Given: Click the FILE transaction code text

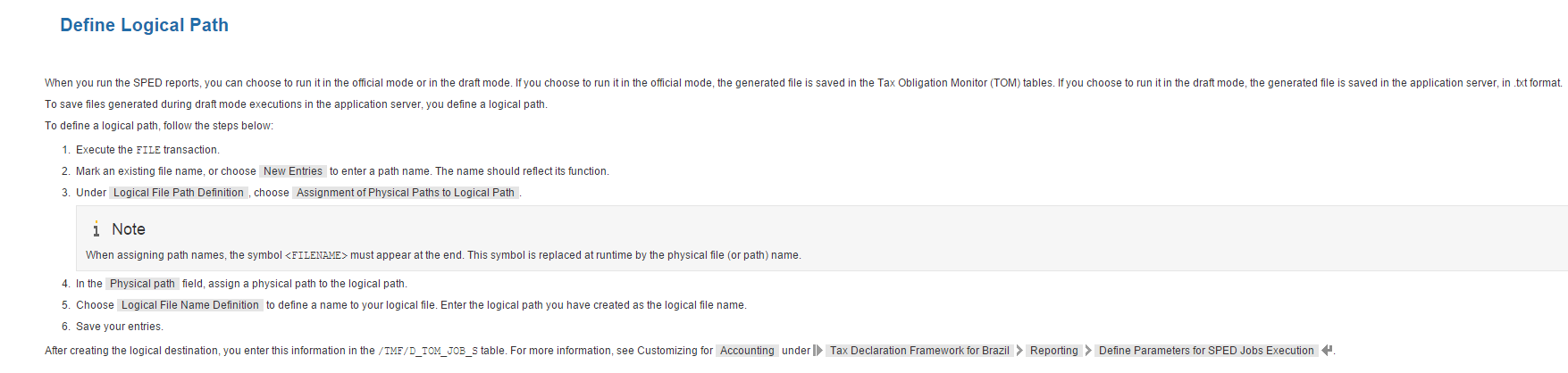Looking at the screenshot, I should click(148, 150).
